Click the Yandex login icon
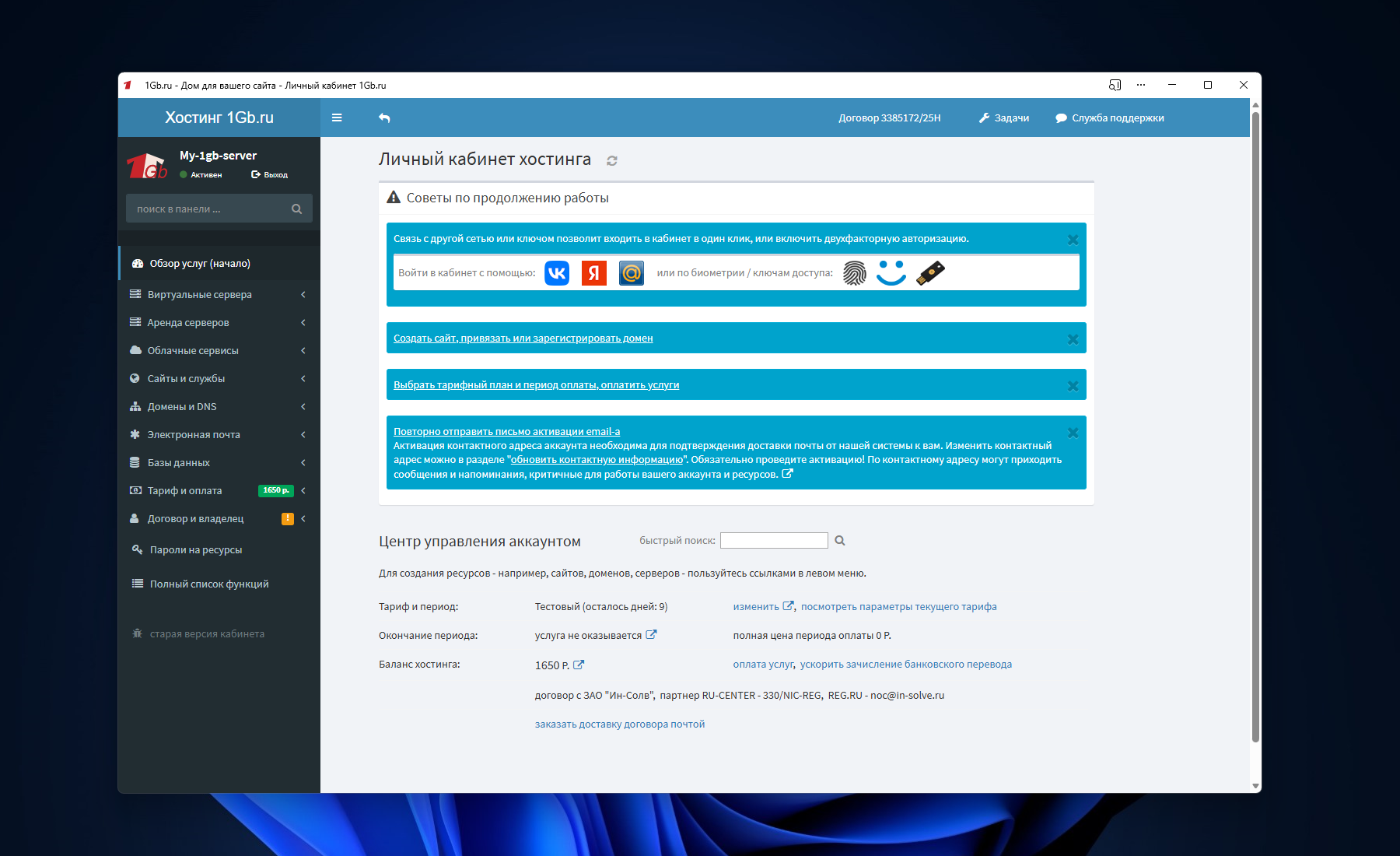This screenshot has height=856, width=1400. pos(593,273)
